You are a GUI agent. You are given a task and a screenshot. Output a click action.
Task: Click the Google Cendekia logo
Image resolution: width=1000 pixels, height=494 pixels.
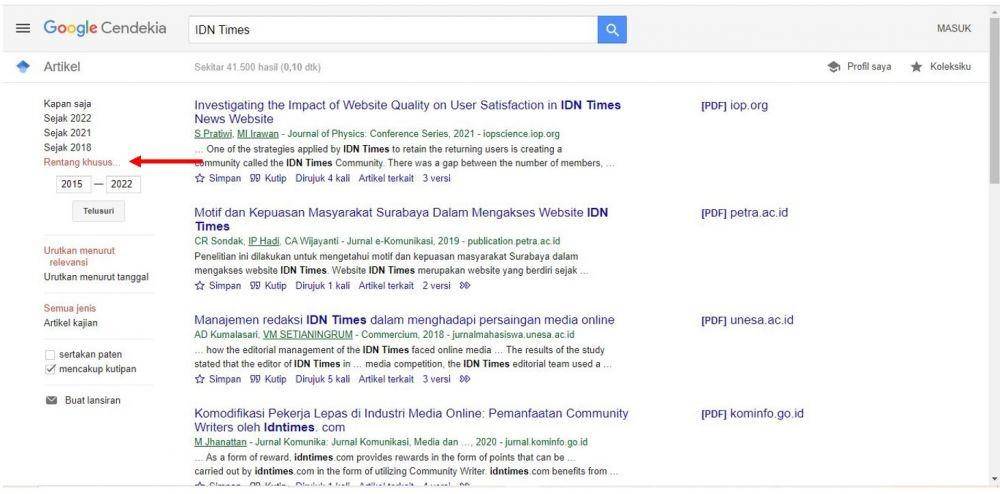[105, 29]
